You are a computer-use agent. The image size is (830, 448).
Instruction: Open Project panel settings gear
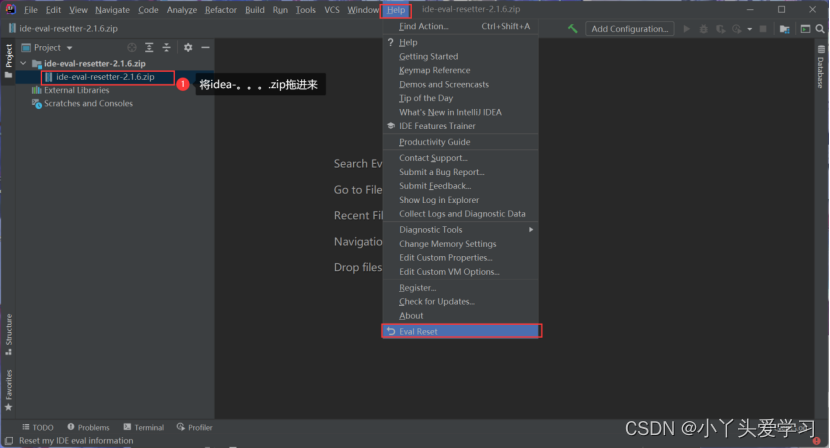(x=188, y=48)
